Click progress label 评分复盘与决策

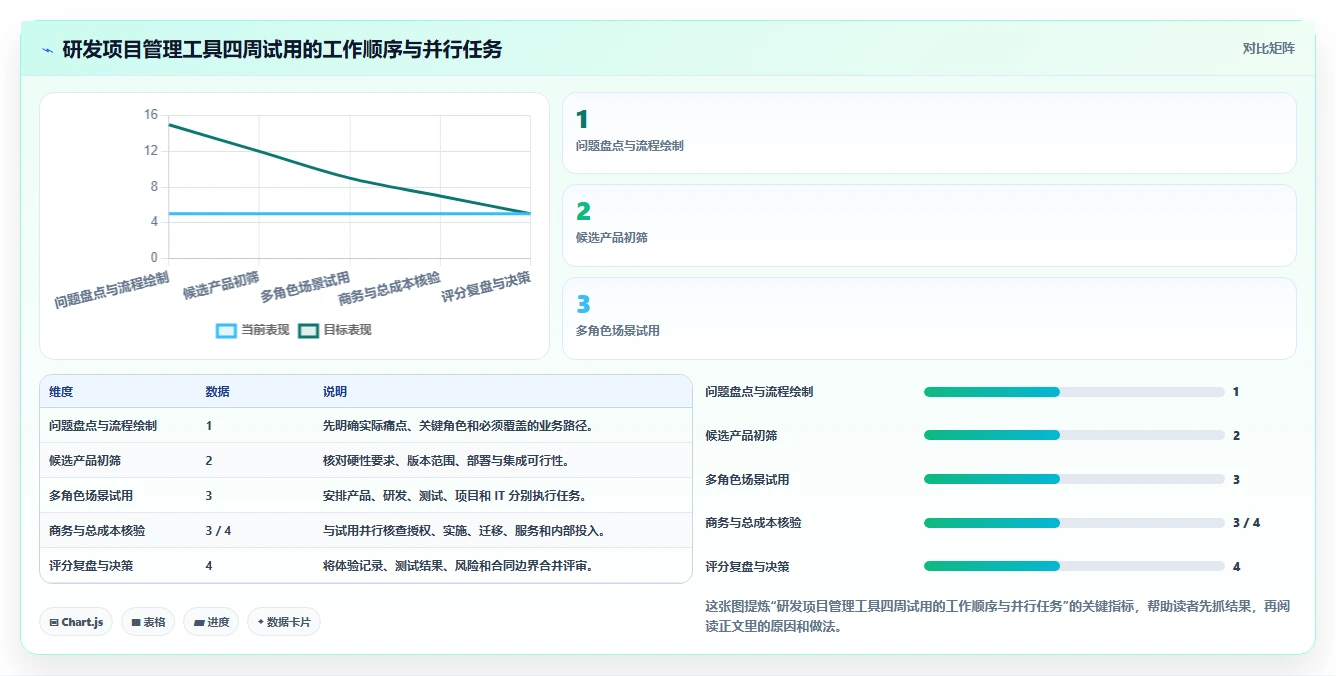point(747,567)
